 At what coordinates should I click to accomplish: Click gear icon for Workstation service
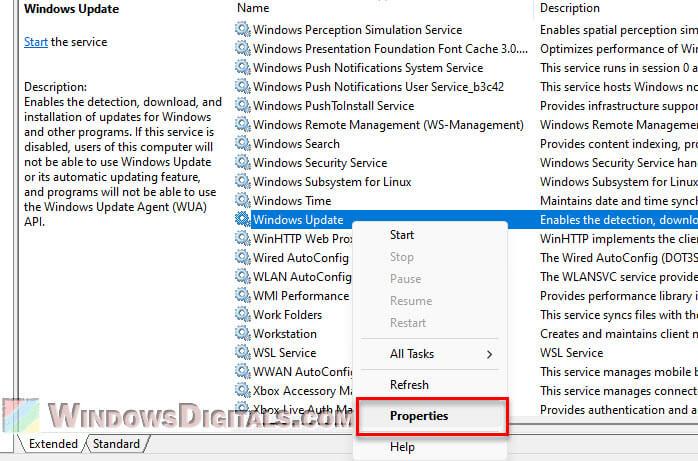click(243, 334)
